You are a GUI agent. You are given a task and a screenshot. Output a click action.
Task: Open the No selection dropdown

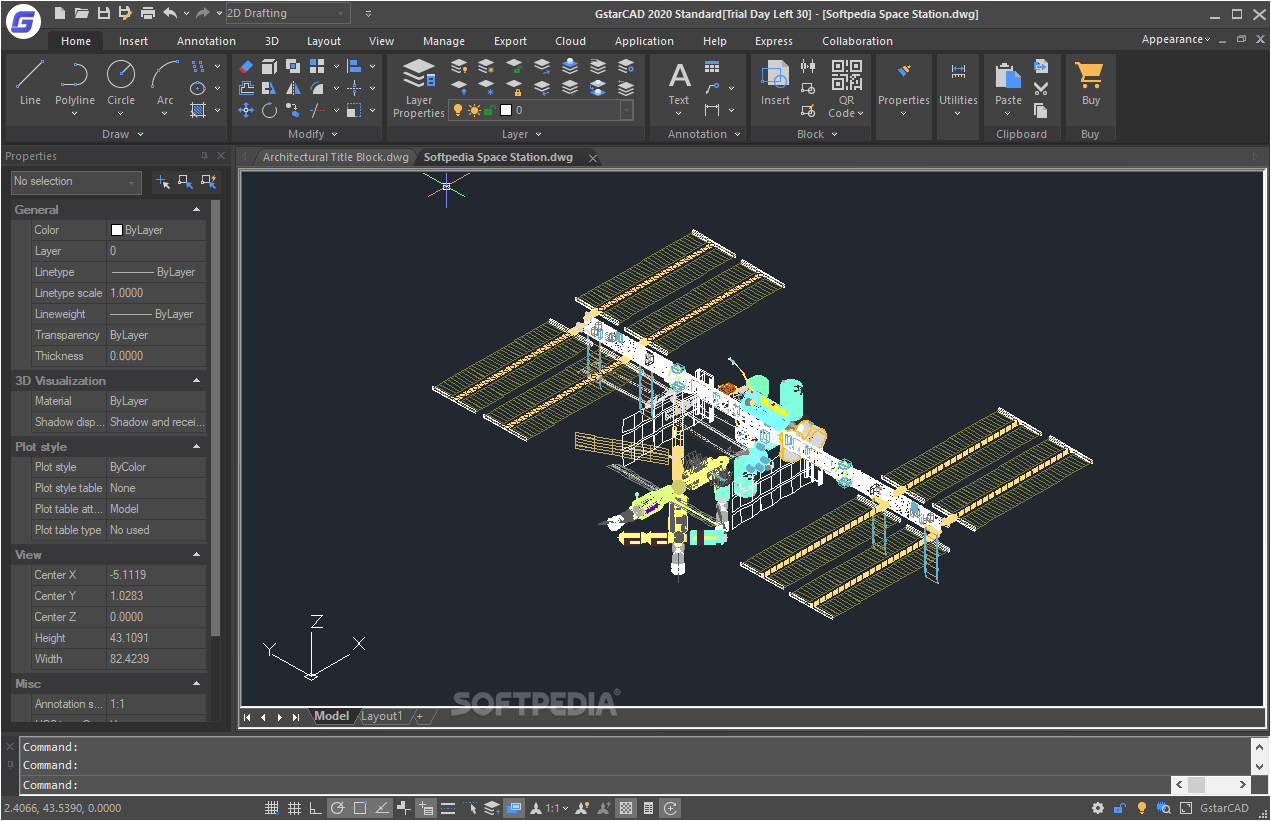76,182
